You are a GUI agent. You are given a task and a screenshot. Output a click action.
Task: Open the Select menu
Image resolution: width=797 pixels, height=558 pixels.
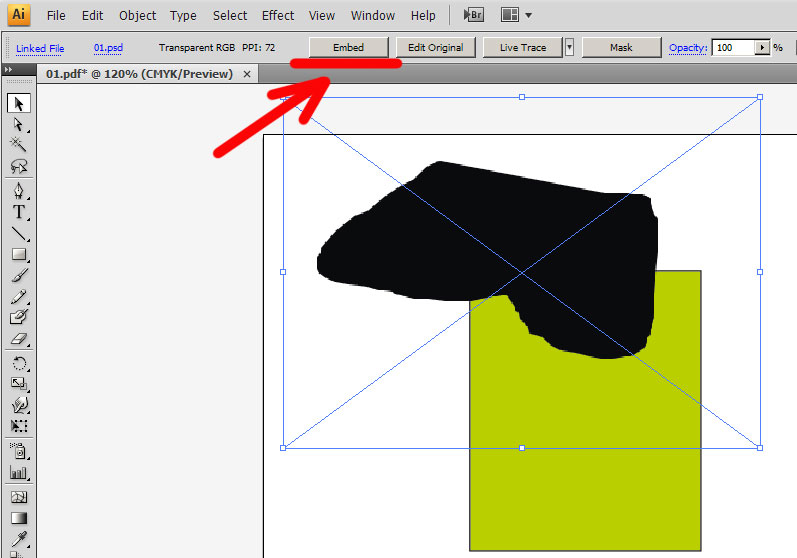click(230, 16)
